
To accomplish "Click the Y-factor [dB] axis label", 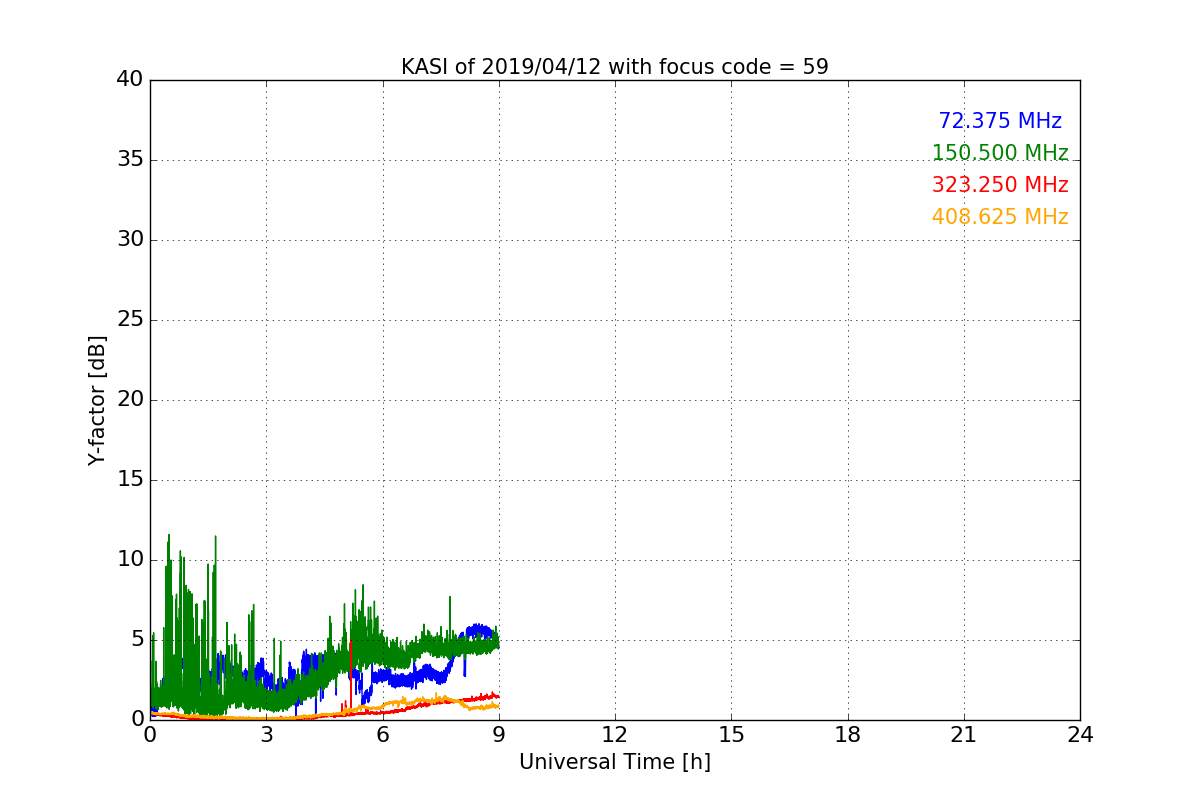I will click(x=97, y=400).
